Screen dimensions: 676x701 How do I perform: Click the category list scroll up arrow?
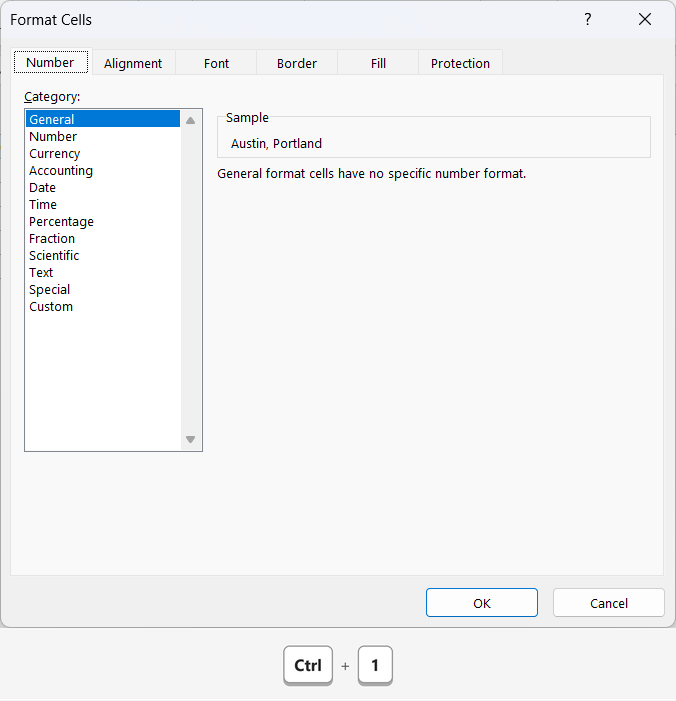(190, 120)
